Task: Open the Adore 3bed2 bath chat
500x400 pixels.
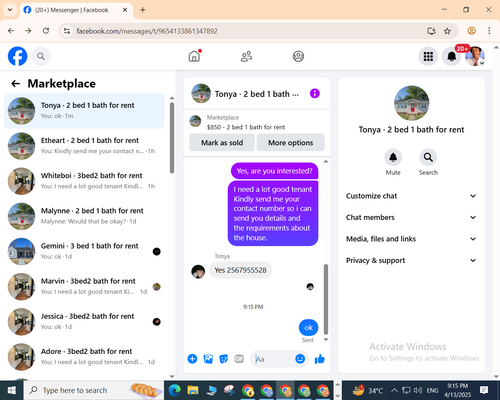Action: pos(84,357)
